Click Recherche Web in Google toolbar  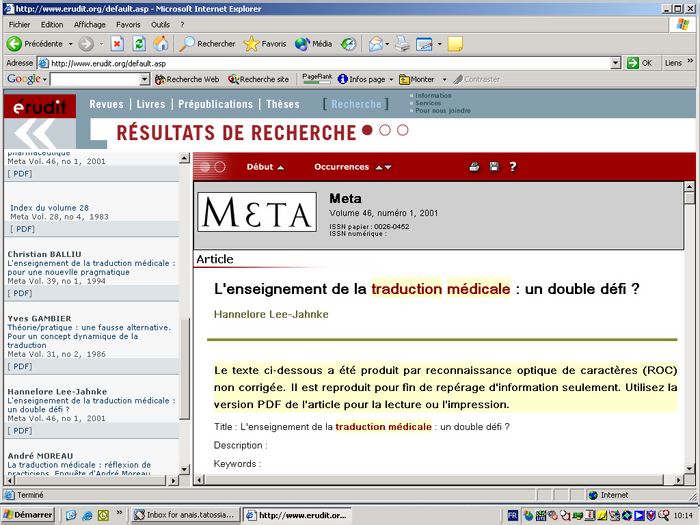pyautogui.click(x=187, y=79)
